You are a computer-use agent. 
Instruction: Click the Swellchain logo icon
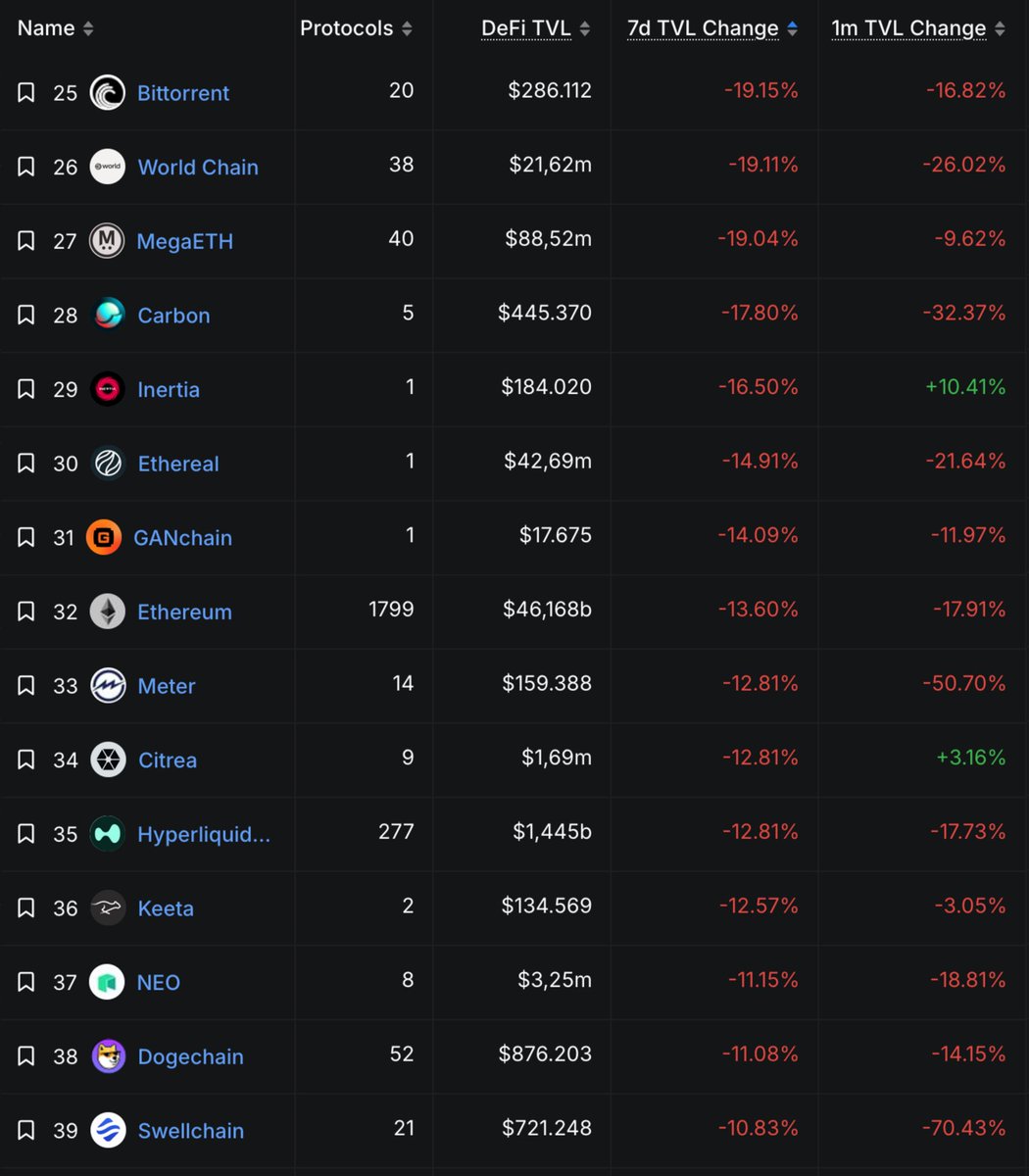point(108,1130)
